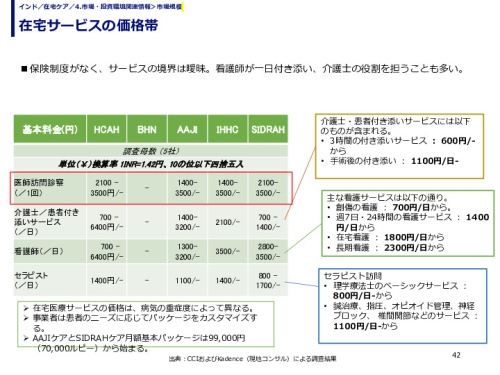
Task: Click IHHC's 1400/- therapist cell
Action: click(x=227, y=281)
